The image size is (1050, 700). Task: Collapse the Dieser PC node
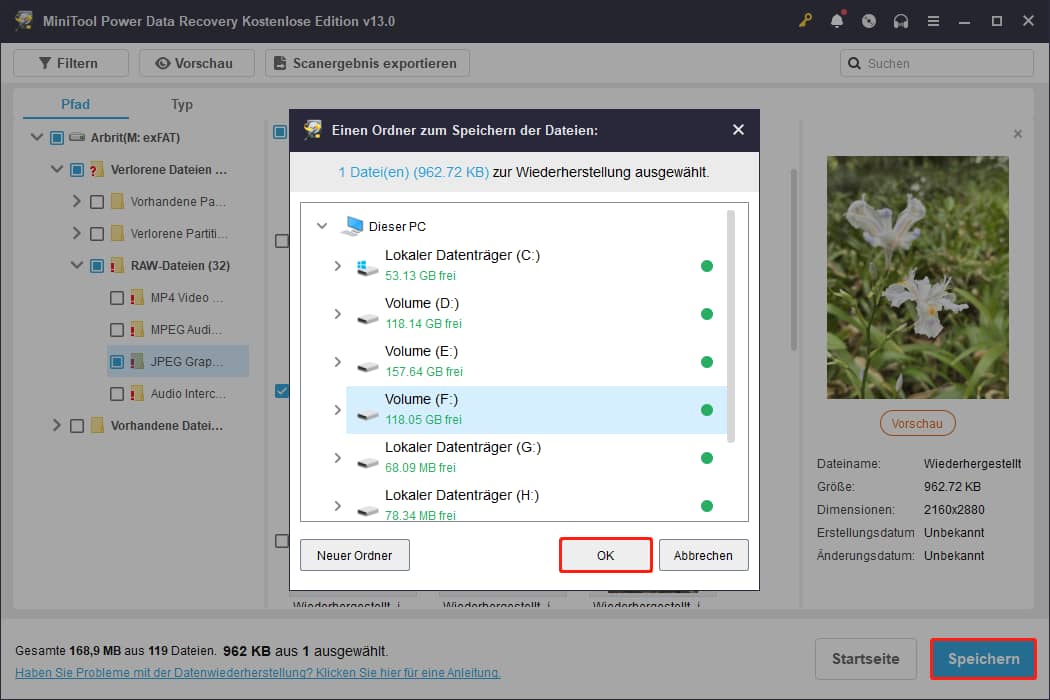[322, 226]
